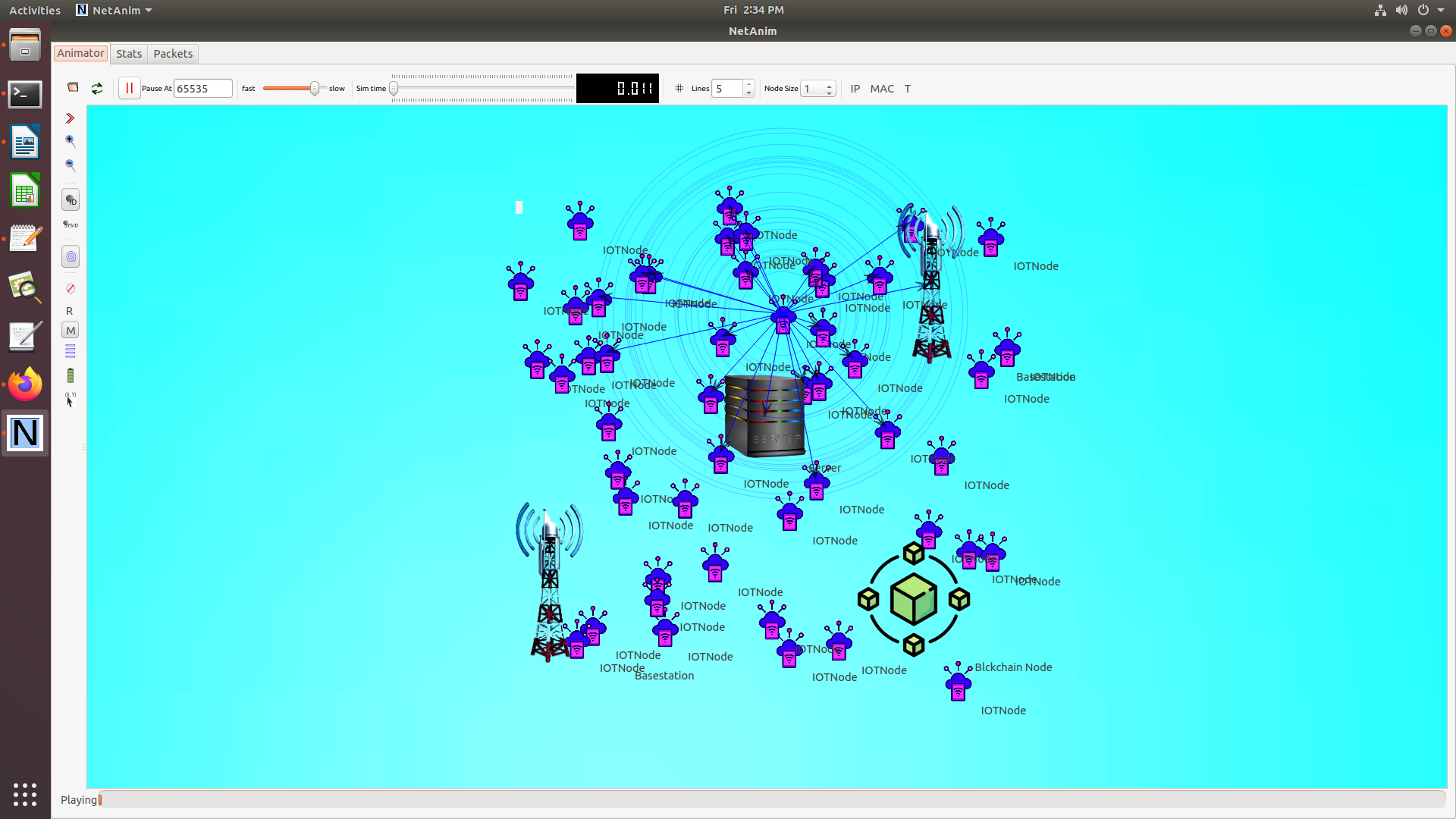Click the fast-slow speed slider handle
This screenshot has height=819, width=1456.
point(314,89)
